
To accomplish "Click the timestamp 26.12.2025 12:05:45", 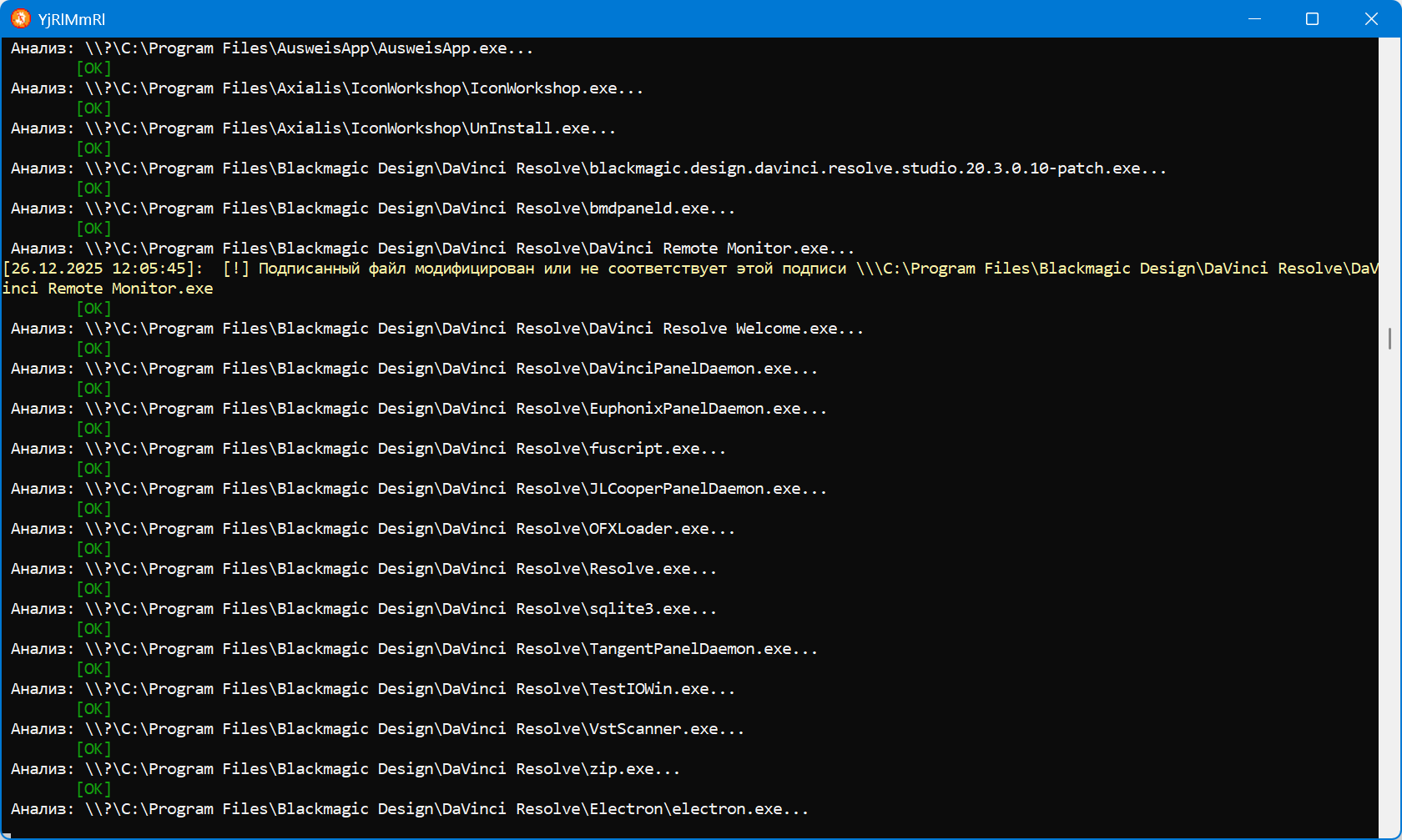I will pos(103,269).
